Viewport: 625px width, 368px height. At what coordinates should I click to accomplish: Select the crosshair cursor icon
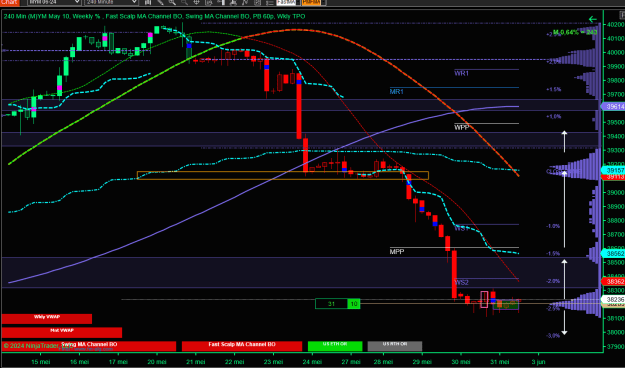[x=197, y=2]
